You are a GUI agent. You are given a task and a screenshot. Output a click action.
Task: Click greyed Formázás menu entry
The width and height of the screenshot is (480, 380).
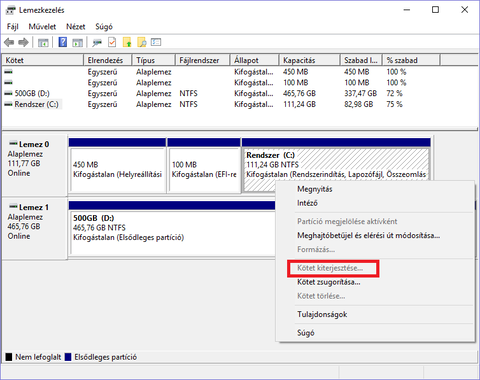(x=375, y=249)
